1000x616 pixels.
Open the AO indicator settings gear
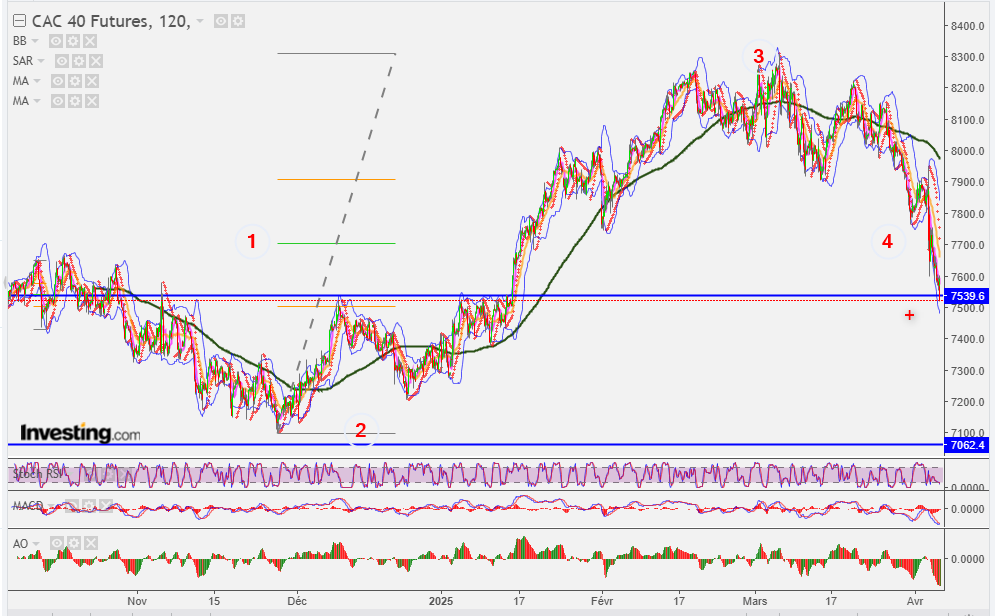[x=74, y=543]
